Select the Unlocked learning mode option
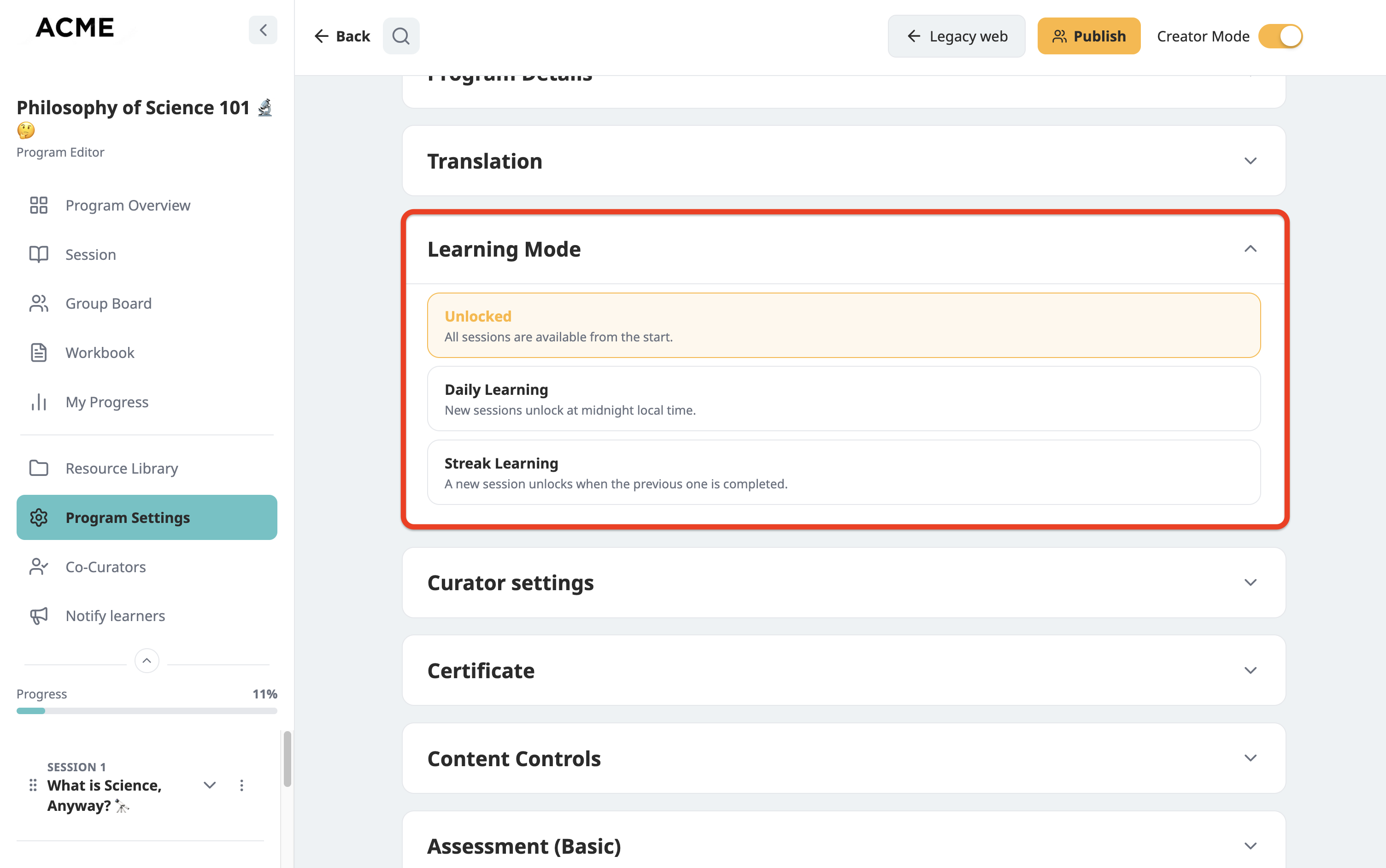1386x868 pixels. (843, 325)
